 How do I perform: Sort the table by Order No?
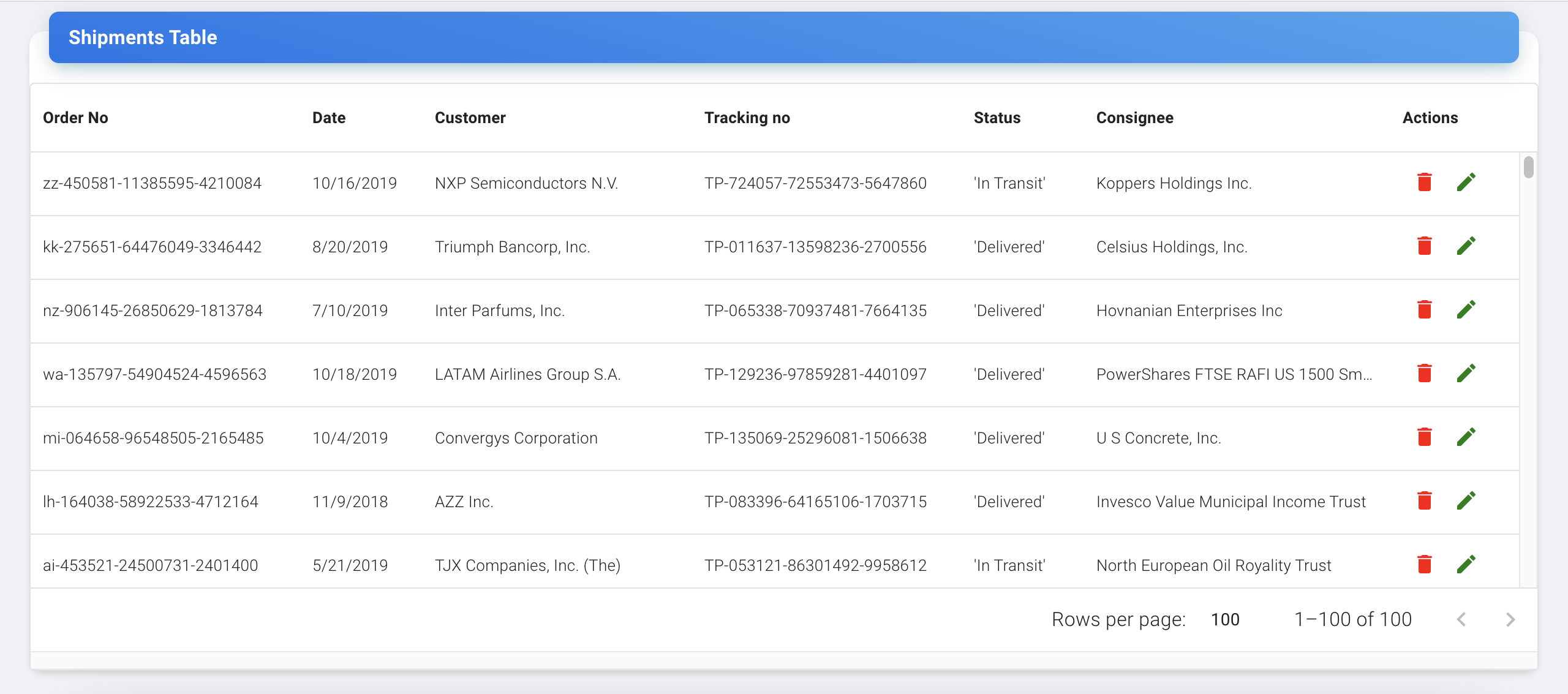[x=75, y=118]
